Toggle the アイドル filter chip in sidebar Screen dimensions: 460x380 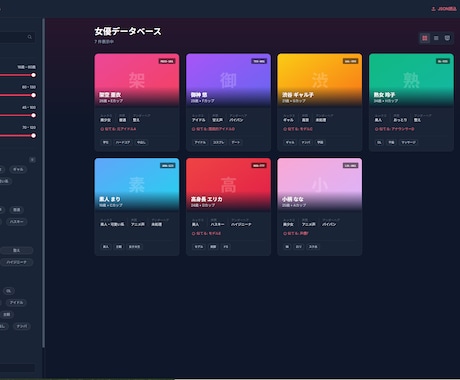pos(16,303)
